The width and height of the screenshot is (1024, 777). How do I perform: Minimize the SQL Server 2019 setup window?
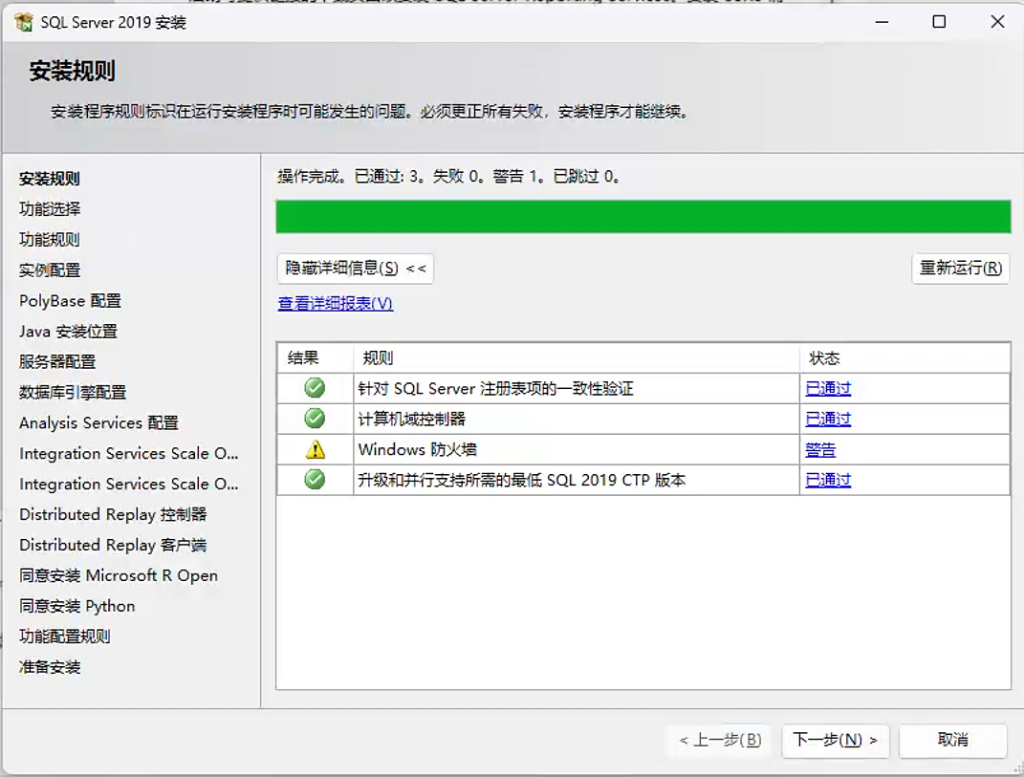(882, 22)
